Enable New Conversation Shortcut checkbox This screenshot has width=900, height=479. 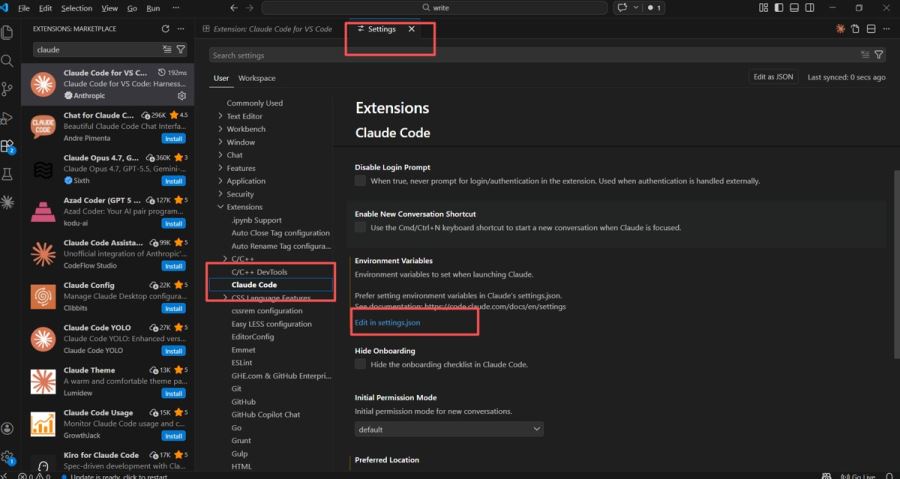point(360,227)
